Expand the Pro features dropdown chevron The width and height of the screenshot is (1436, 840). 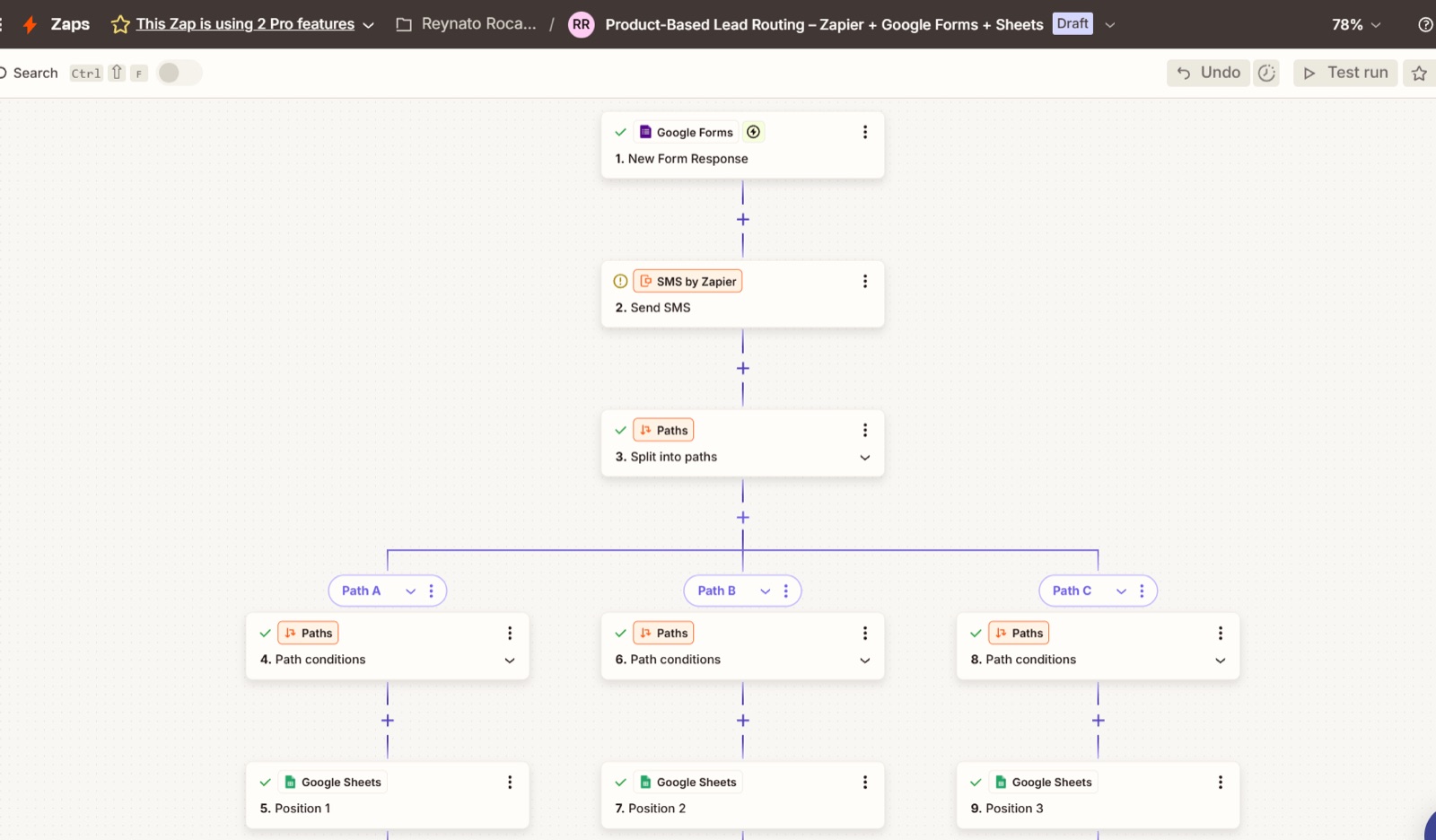(x=368, y=25)
